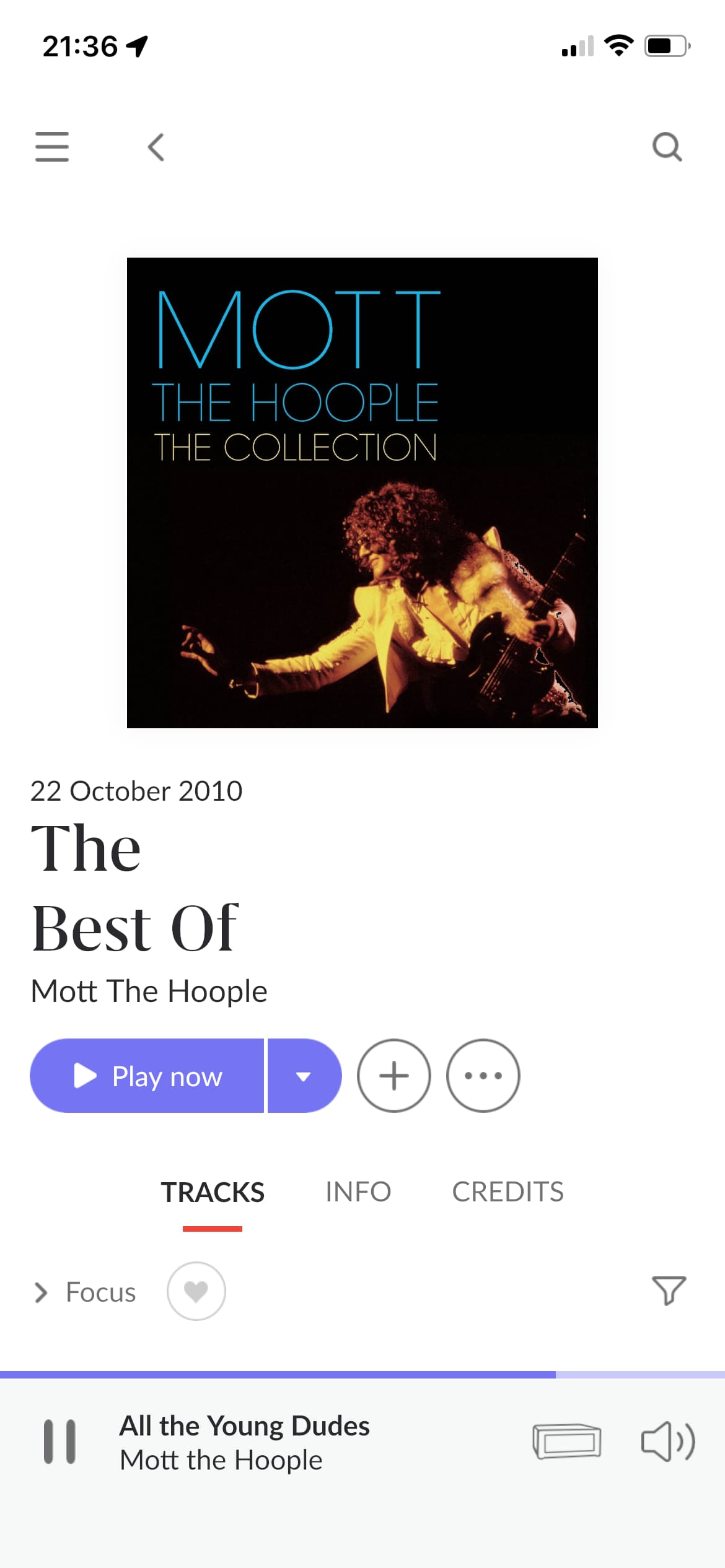Switch to the CREDITS tab

pyautogui.click(x=508, y=1192)
